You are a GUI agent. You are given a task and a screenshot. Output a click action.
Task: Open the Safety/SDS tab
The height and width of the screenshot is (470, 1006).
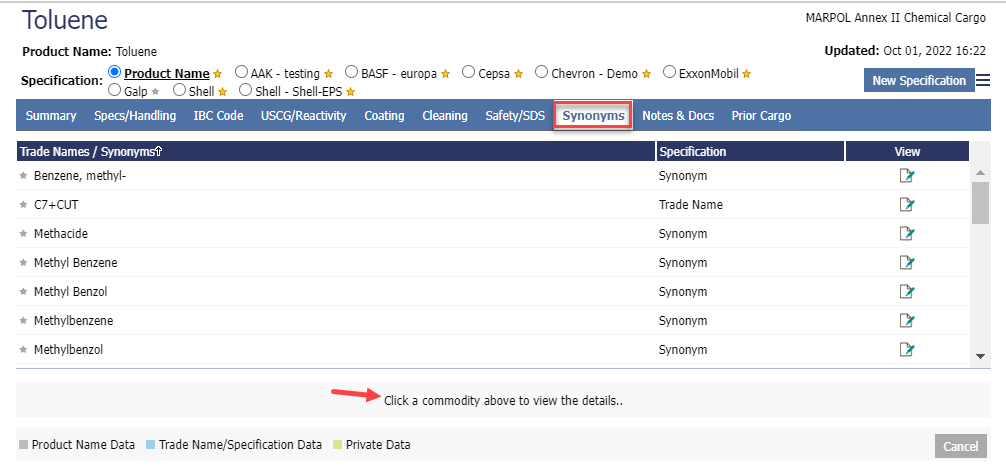point(515,116)
